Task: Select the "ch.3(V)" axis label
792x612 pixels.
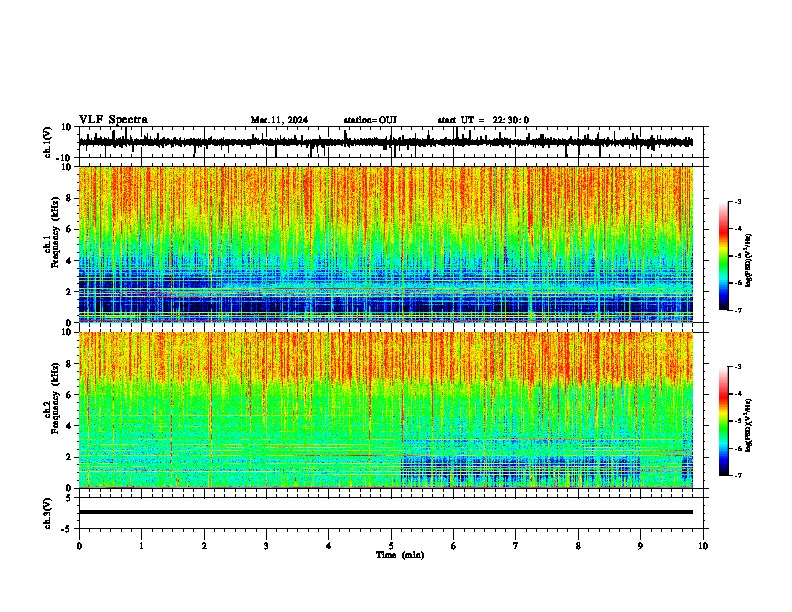Action: pos(48,513)
